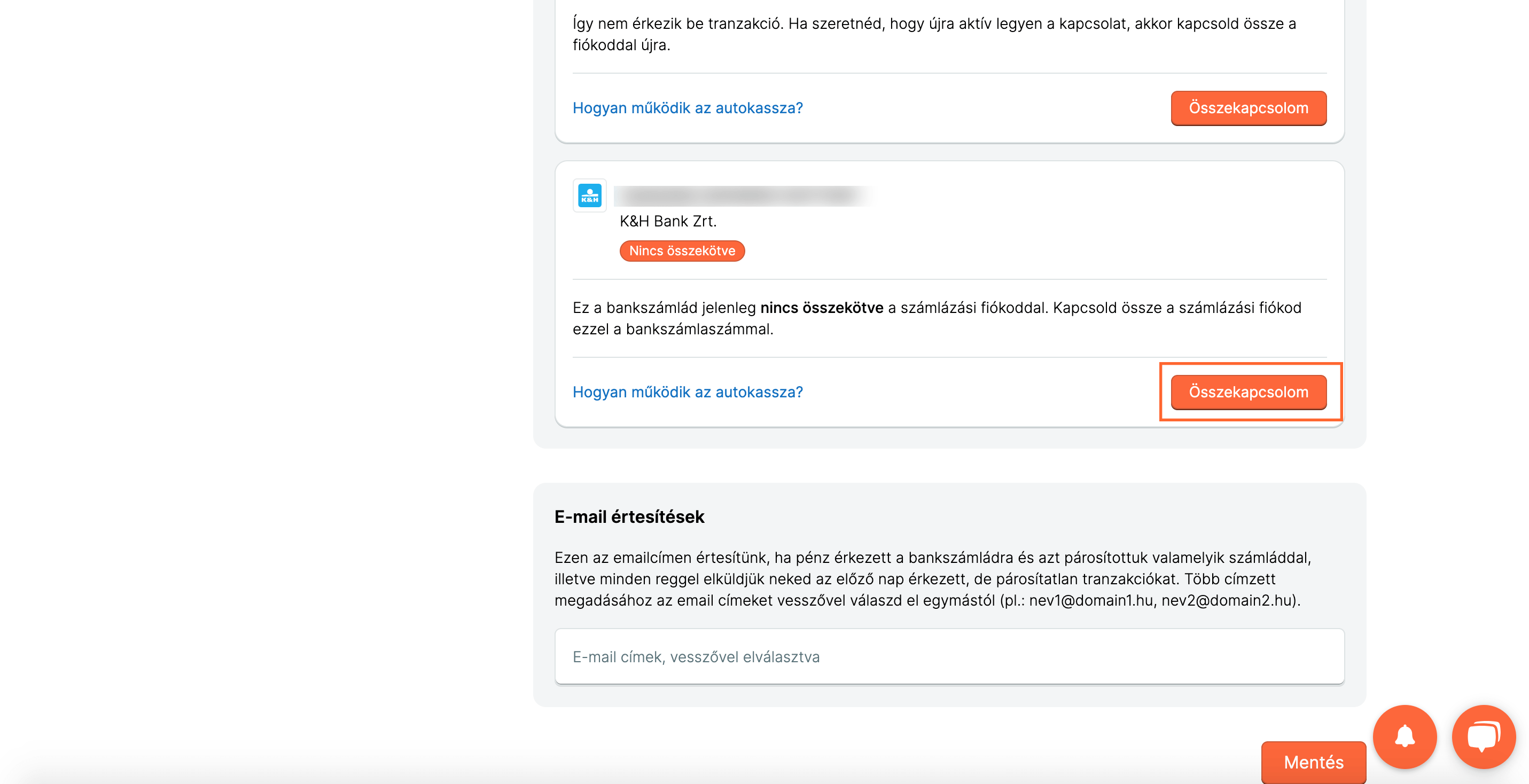Screen dimensions: 1529x784
Task: Open autokassza help link in upper card
Action: [688, 108]
